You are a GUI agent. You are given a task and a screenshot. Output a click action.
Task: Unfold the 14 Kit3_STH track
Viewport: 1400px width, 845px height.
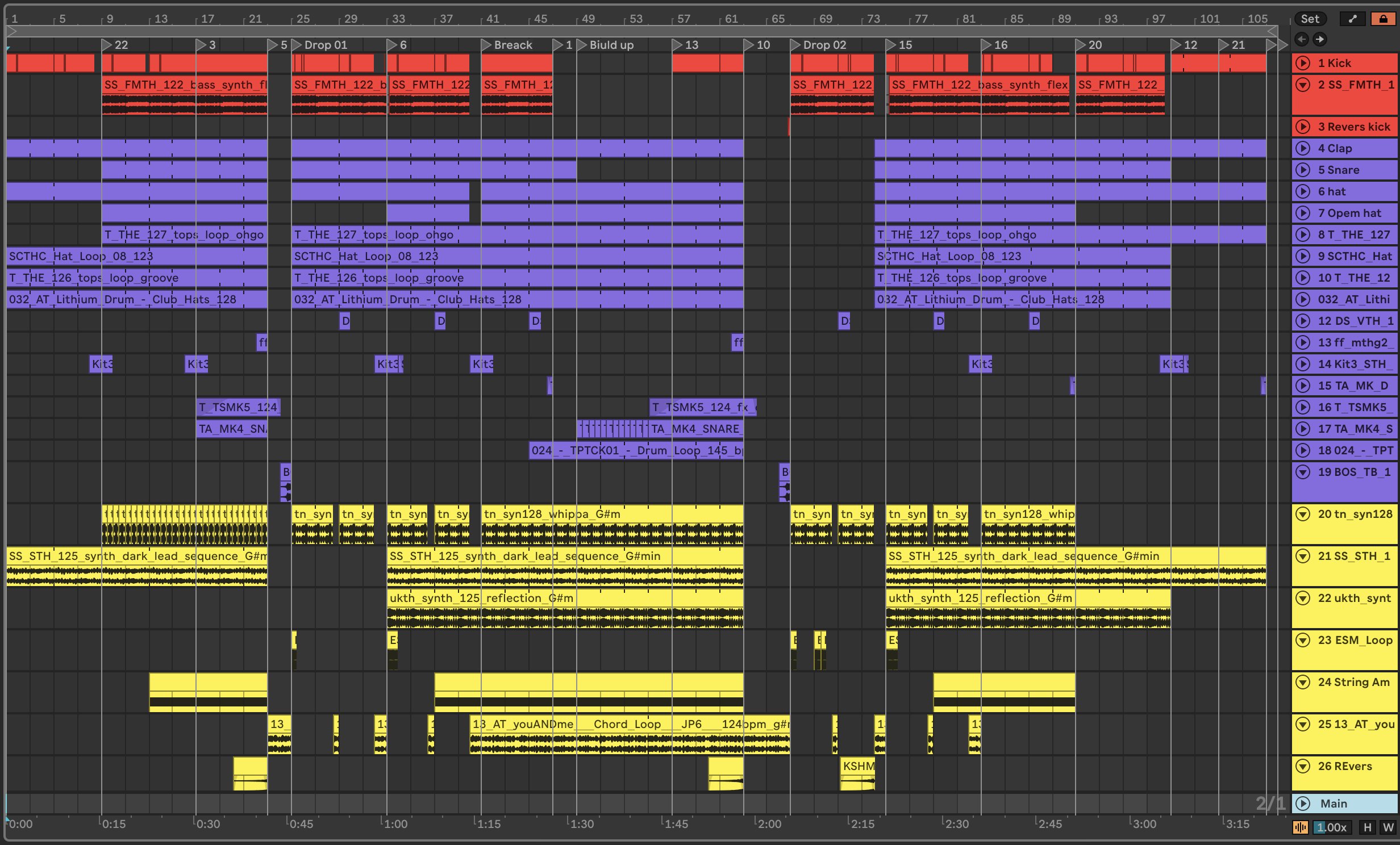coord(1303,364)
